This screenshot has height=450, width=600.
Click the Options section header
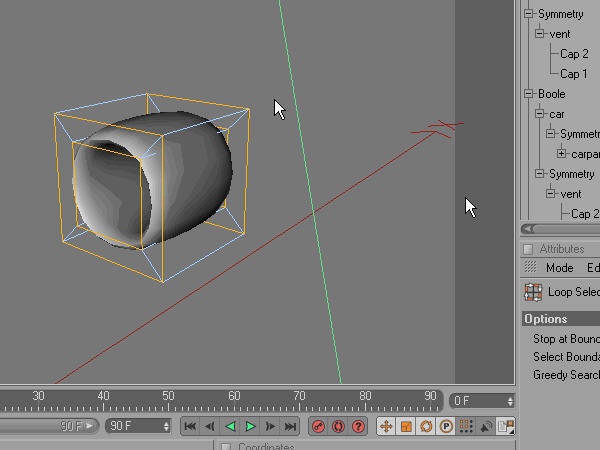tap(545, 319)
